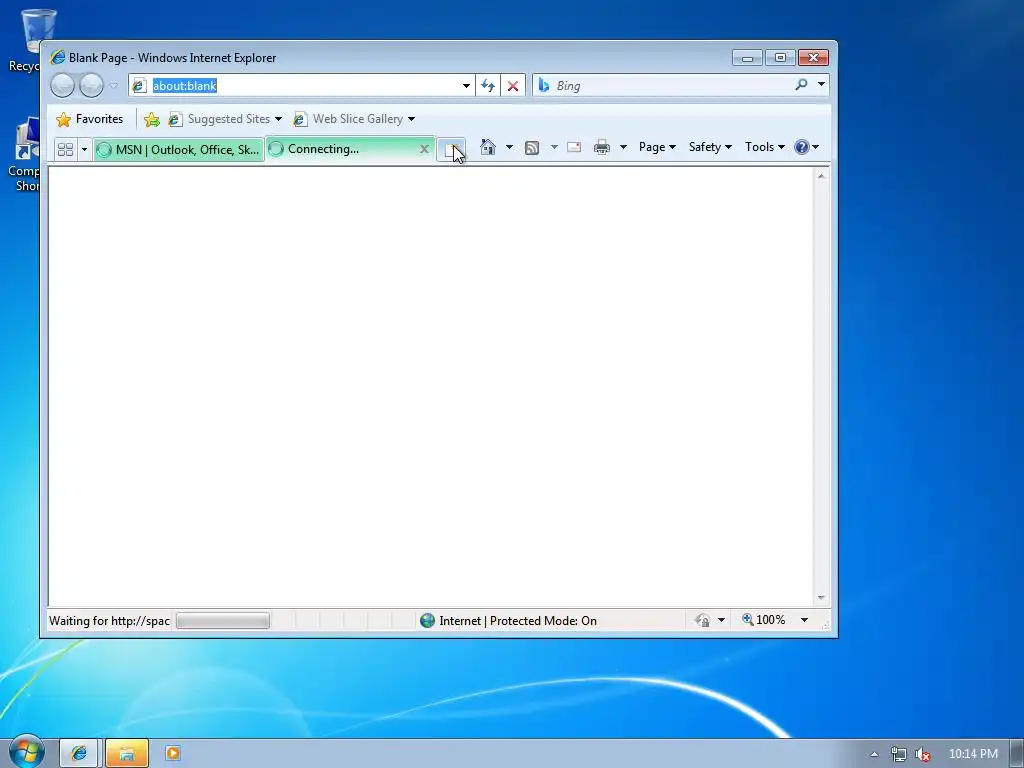Open Windows Media Player from taskbar

173,753
